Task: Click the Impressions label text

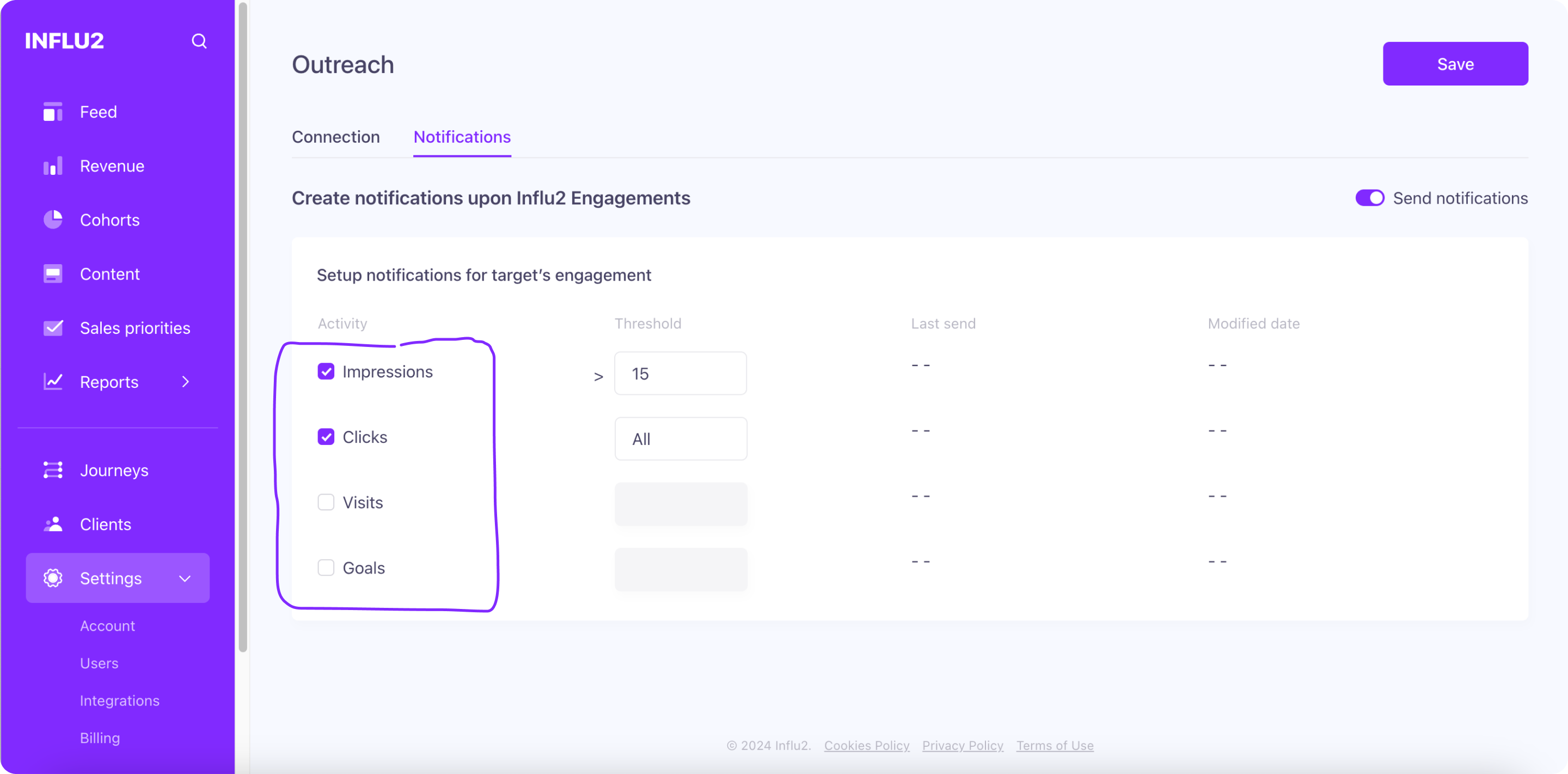Action: (388, 371)
